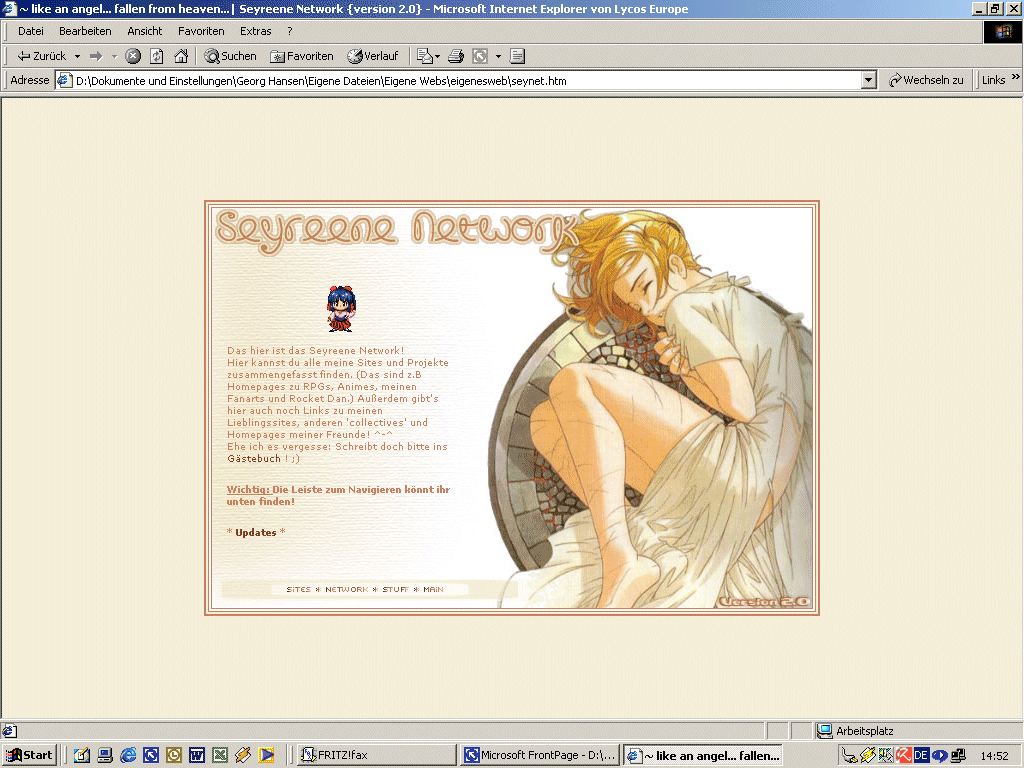Screen dimensions: 1024x768
Task: Click the Seyreene Network title graphic
Action: point(396,231)
